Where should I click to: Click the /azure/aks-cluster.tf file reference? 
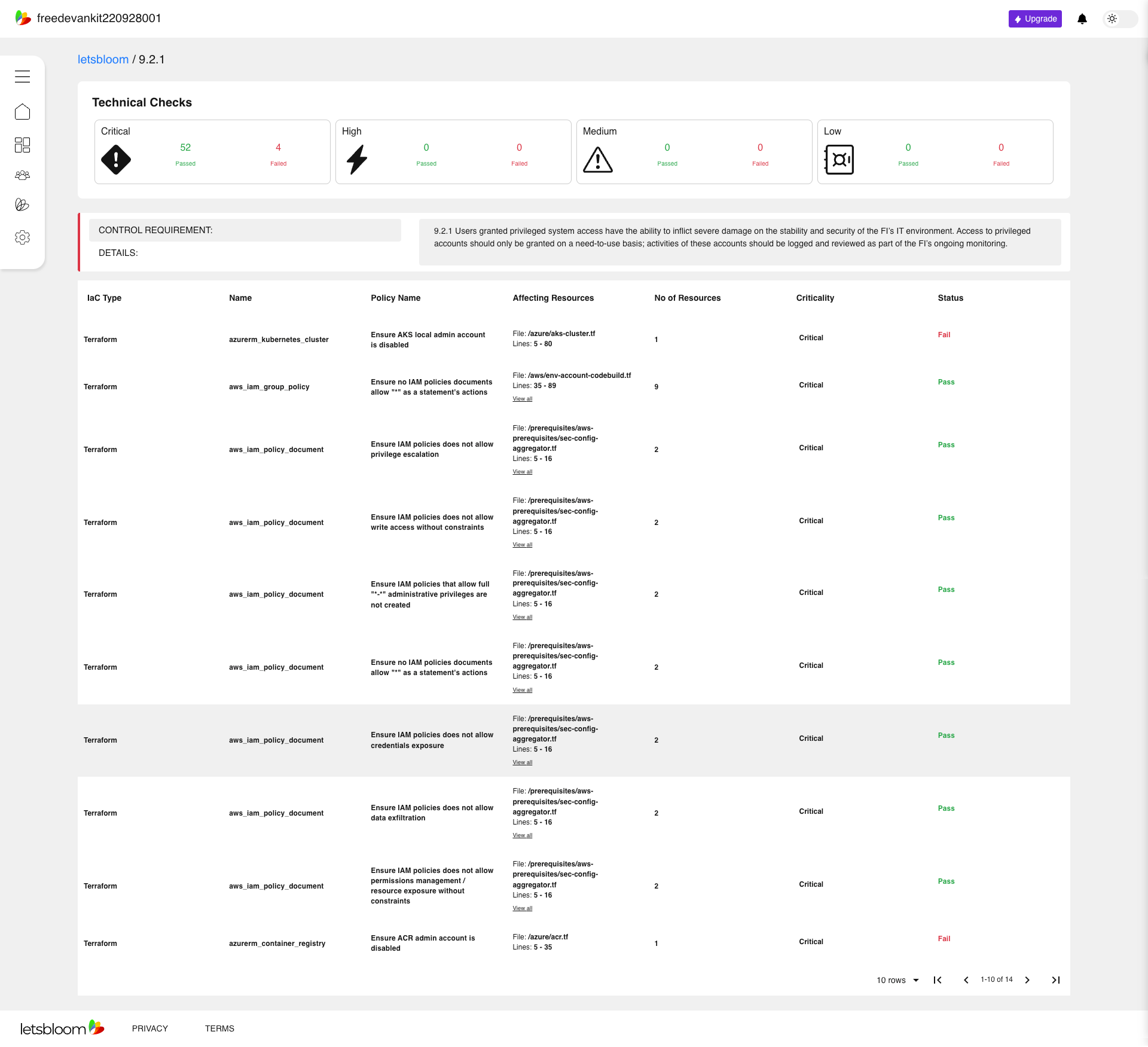(x=561, y=334)
